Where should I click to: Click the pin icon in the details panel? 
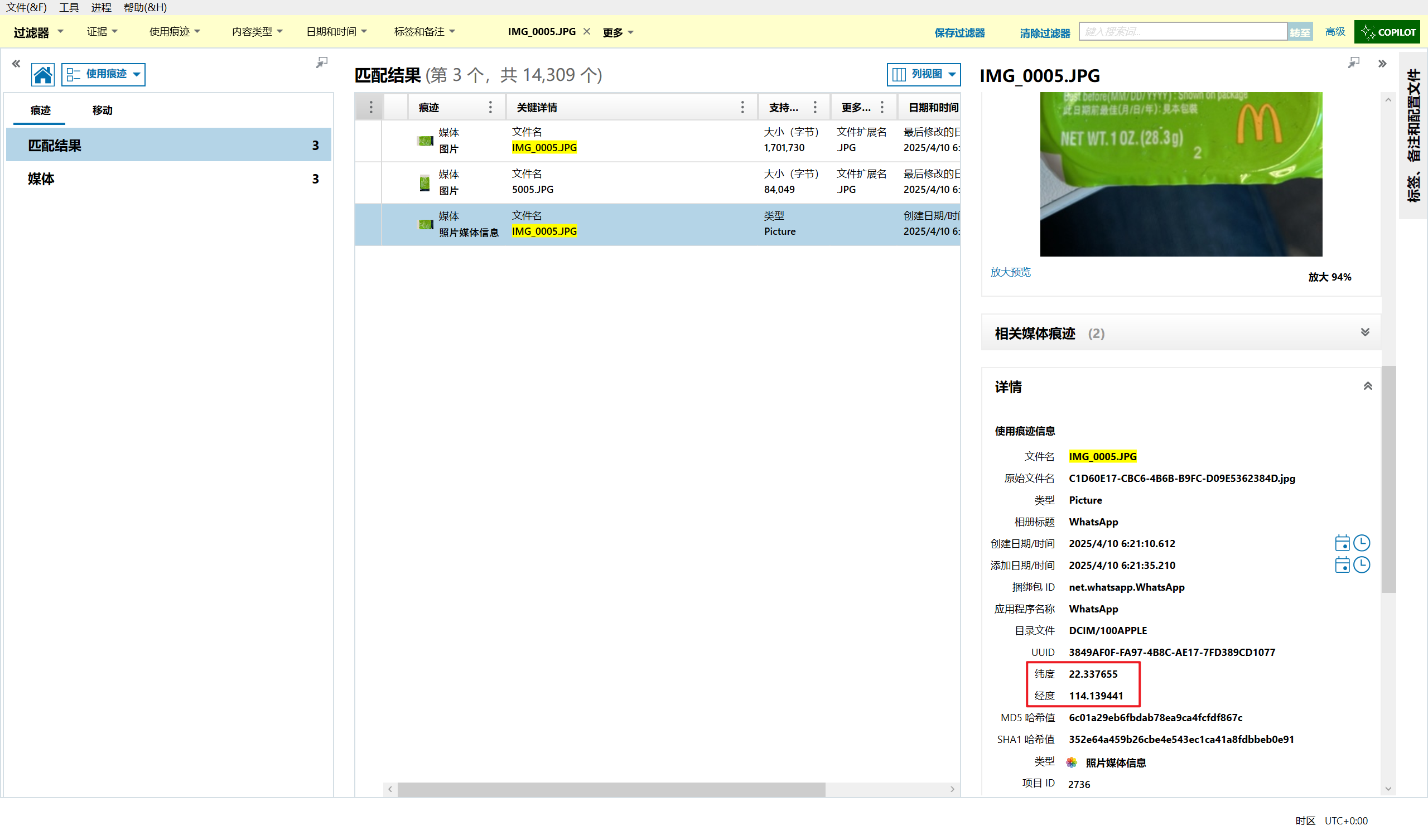(1354, 62)
